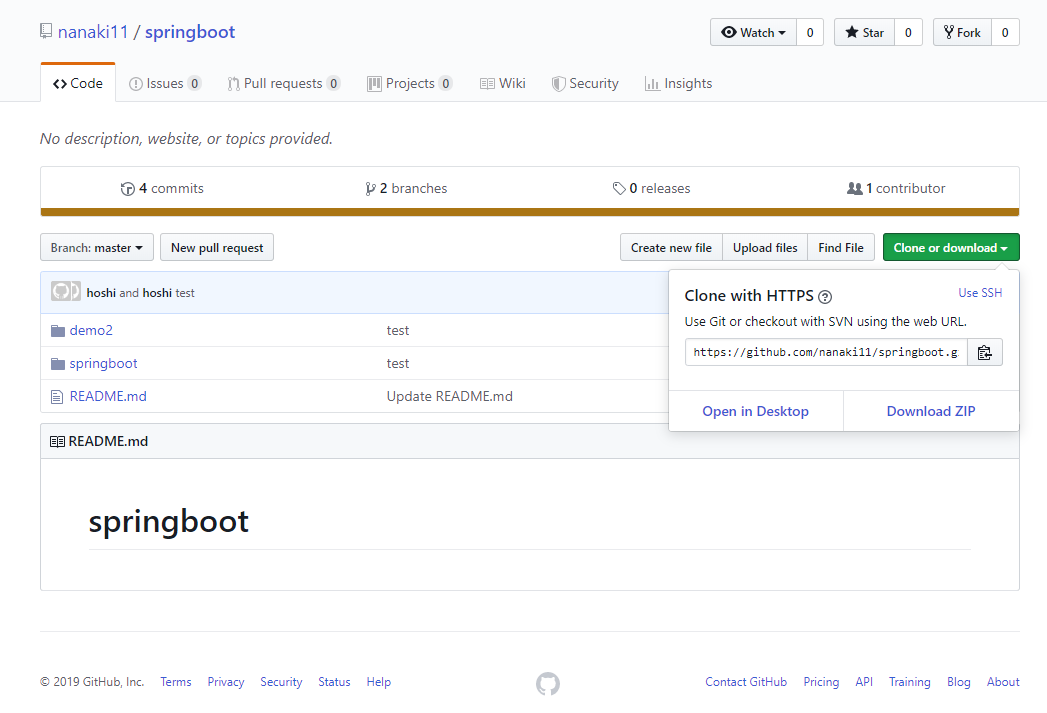Screen dimensions: 1047x713
Task: Open the Pull requests tab
Action: pos(283,83)
